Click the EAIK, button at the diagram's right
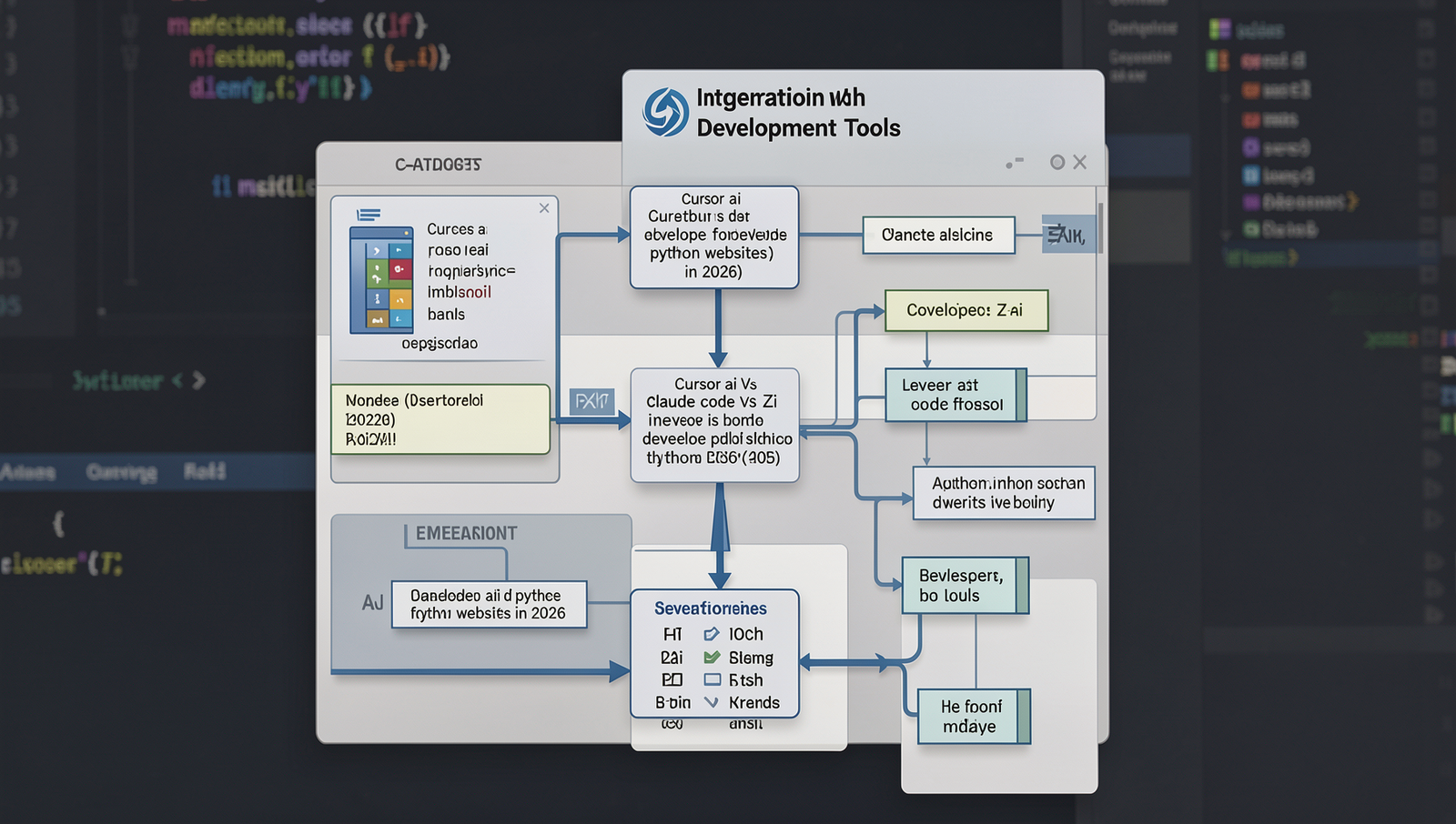The image size is (1456, 824). pyautogui.click(x=1068, y=236)
